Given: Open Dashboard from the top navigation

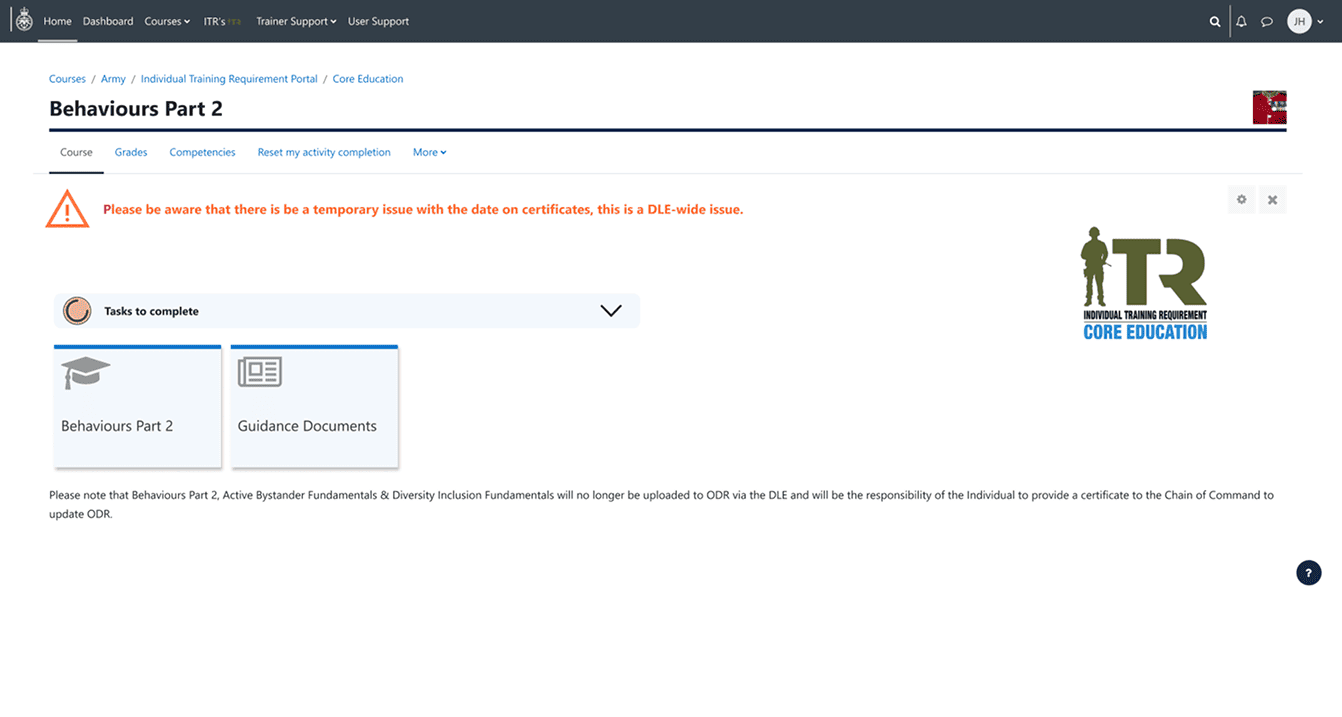Looking at the screenshot, I should coord(108,21).
